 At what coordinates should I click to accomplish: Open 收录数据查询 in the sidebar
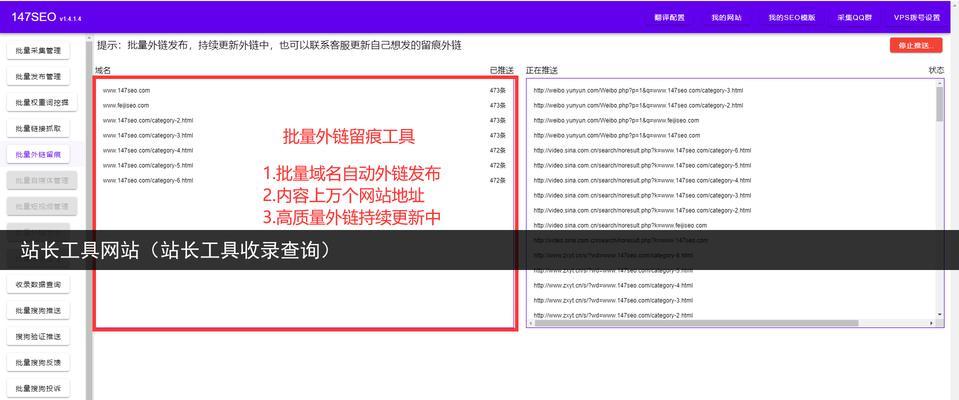click(x=38, y=284)
